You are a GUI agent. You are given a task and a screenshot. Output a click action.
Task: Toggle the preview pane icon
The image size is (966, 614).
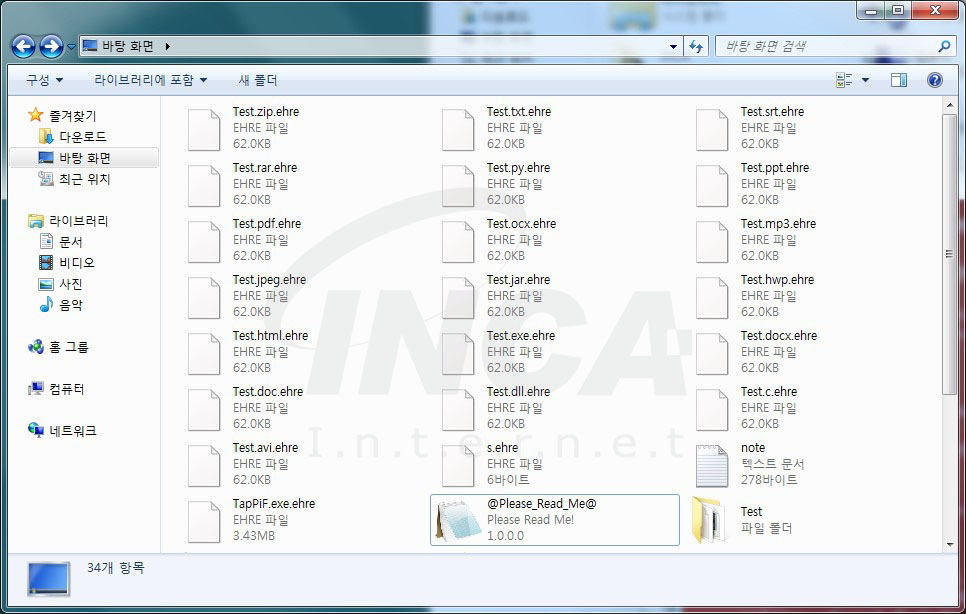coord(899,80)
